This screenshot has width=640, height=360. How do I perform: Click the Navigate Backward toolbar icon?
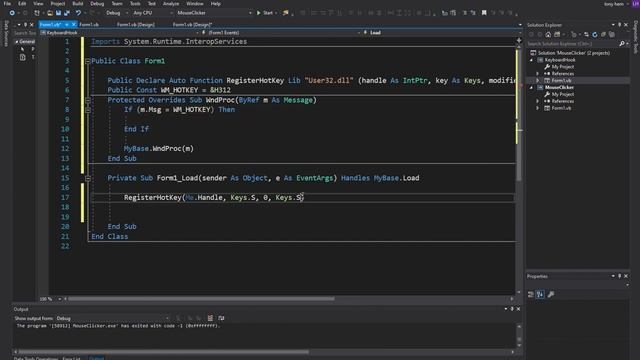(12, 13)
